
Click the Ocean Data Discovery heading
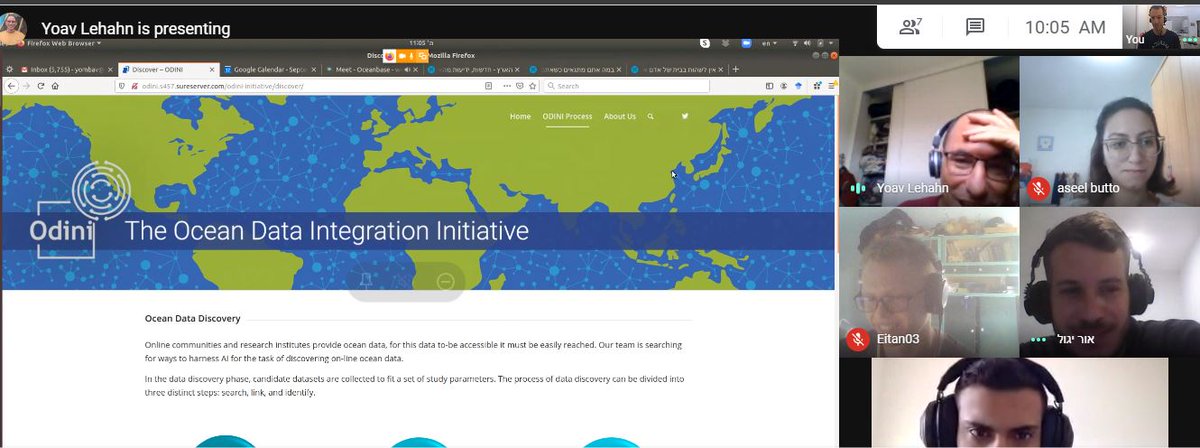[193, 319]
